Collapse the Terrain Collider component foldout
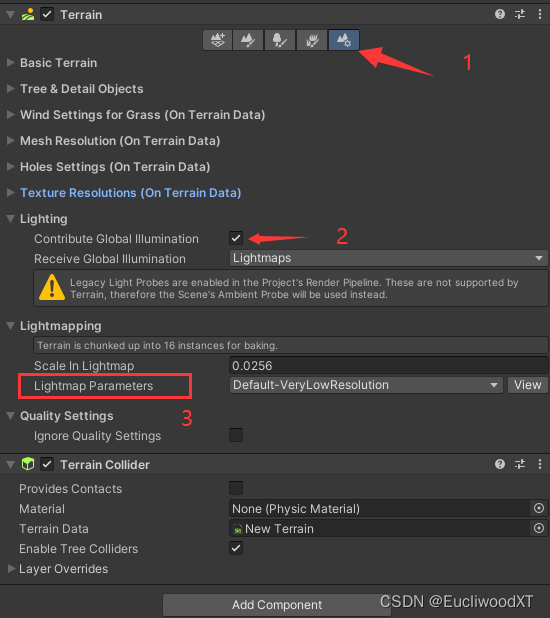Viewport: 550px width, 618px height. pyautogui.click(x=11, y=465)
